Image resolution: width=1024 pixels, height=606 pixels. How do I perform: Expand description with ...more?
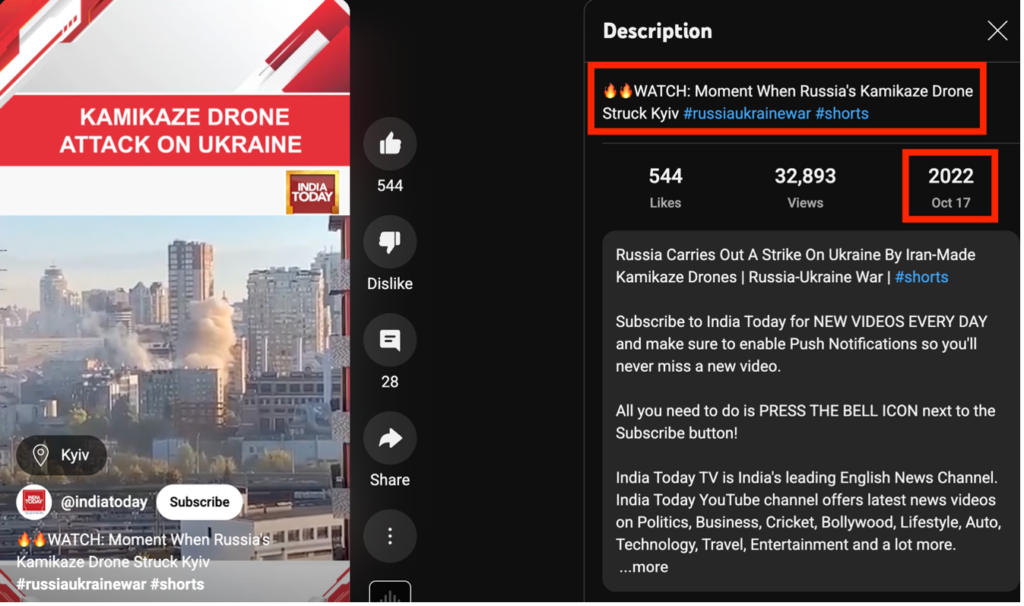643,567
